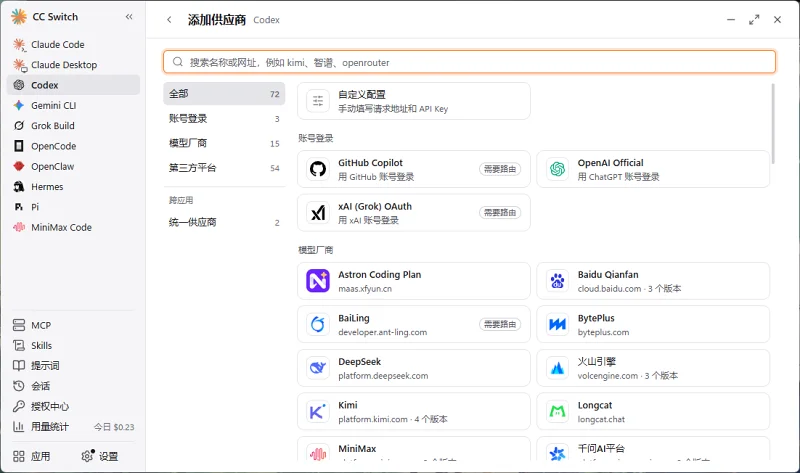The height and width of the screenshot is (473, 800).
Task: Open 设置 gear icon
Action: point(88,456)
